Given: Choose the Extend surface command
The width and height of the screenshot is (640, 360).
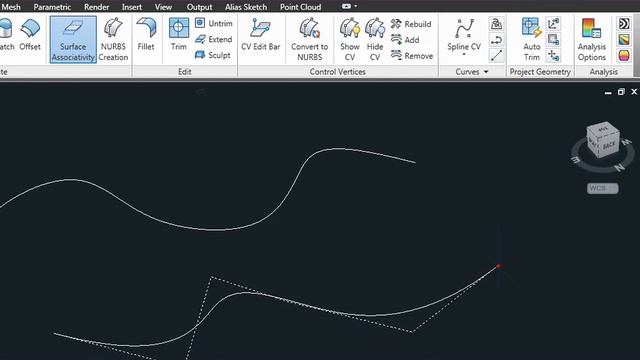Looking at the screenshot, I should [213, 39].
